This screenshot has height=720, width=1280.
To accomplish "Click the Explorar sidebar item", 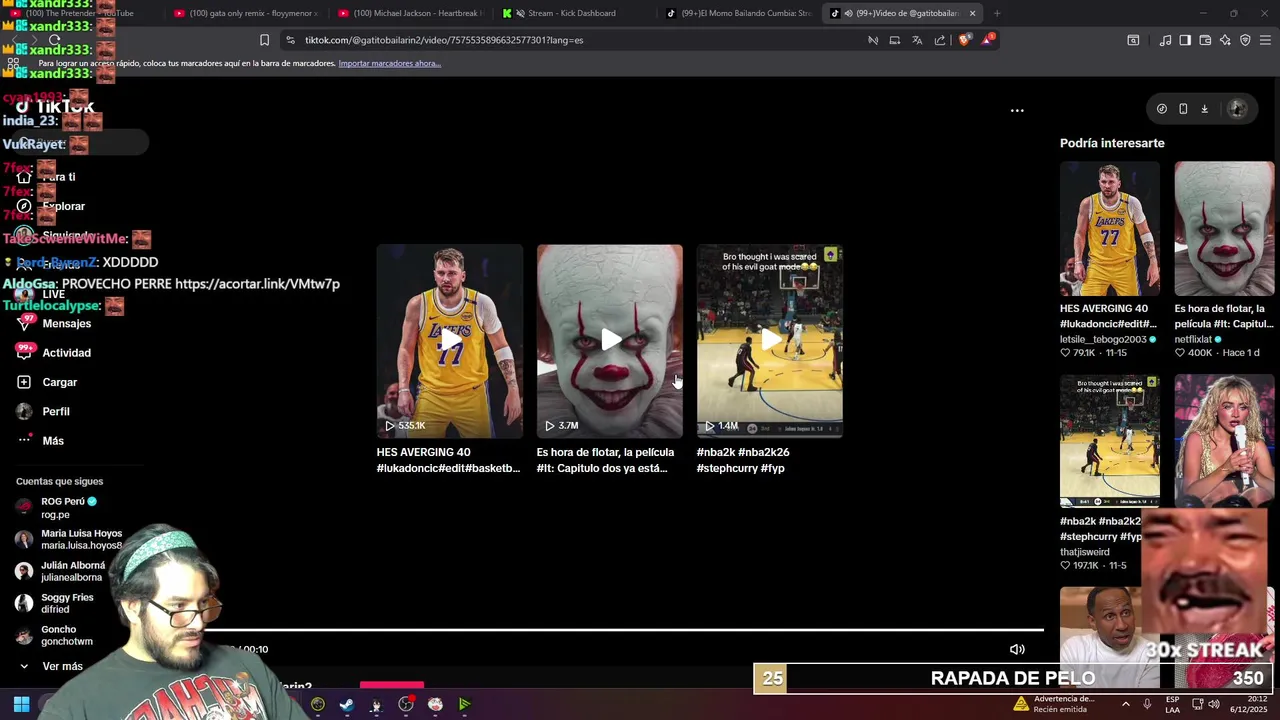I will 64,206.
